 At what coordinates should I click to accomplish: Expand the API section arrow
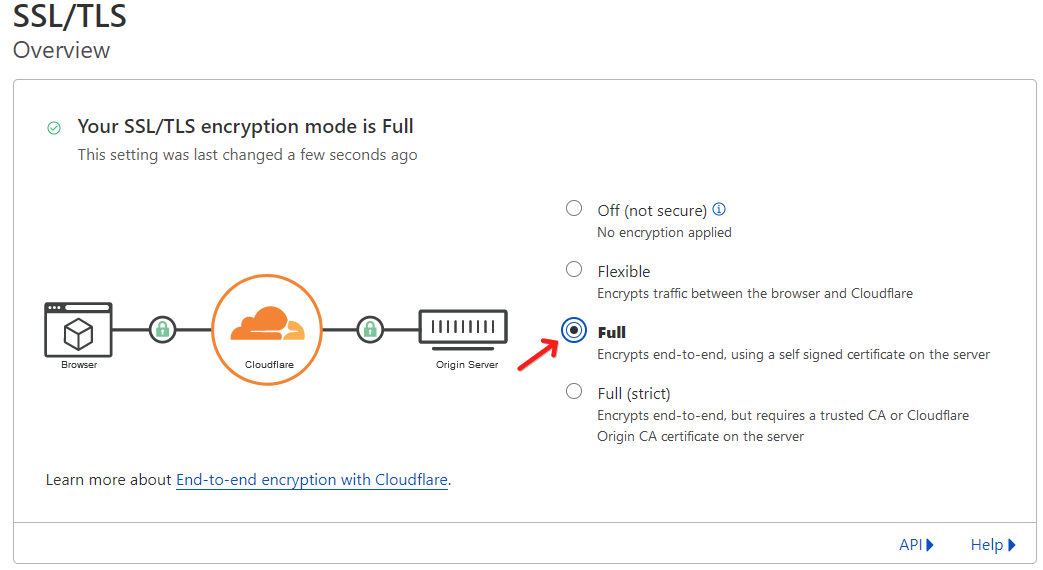(930, 545)
